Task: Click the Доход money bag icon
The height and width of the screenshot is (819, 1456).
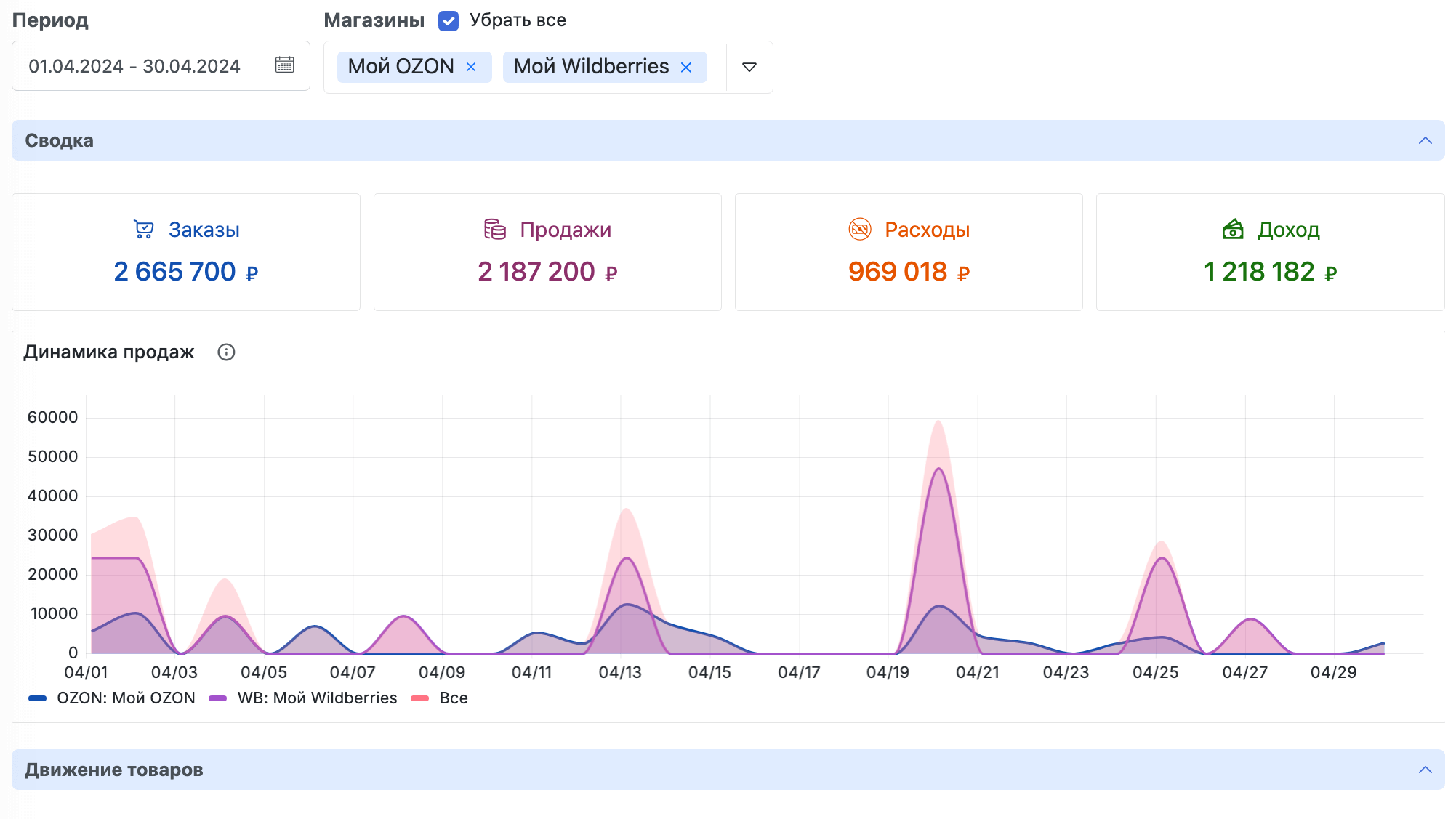Action: point(1233,230)
